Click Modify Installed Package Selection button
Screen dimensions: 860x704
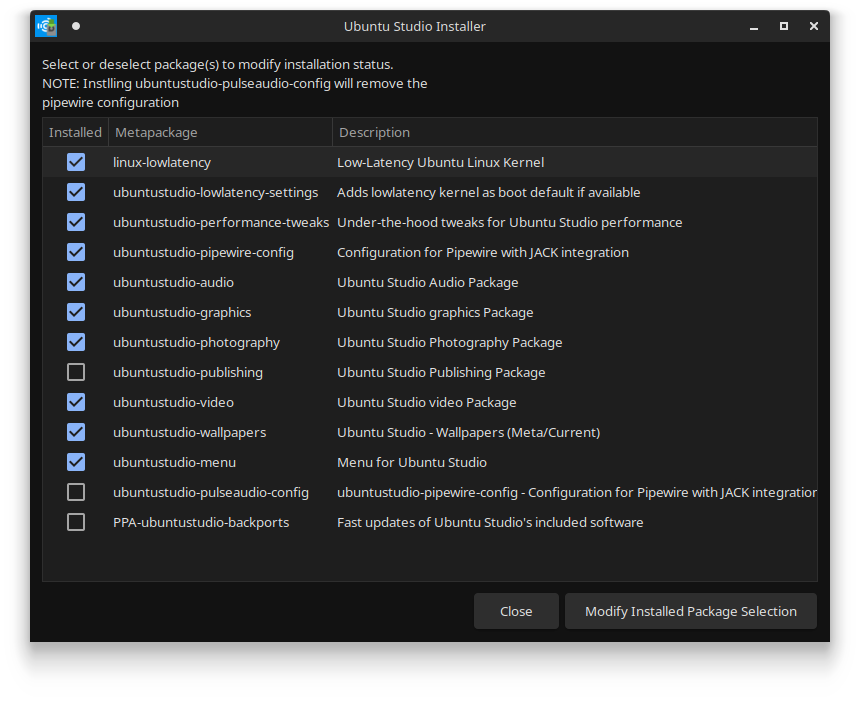(x=690, y=611)
